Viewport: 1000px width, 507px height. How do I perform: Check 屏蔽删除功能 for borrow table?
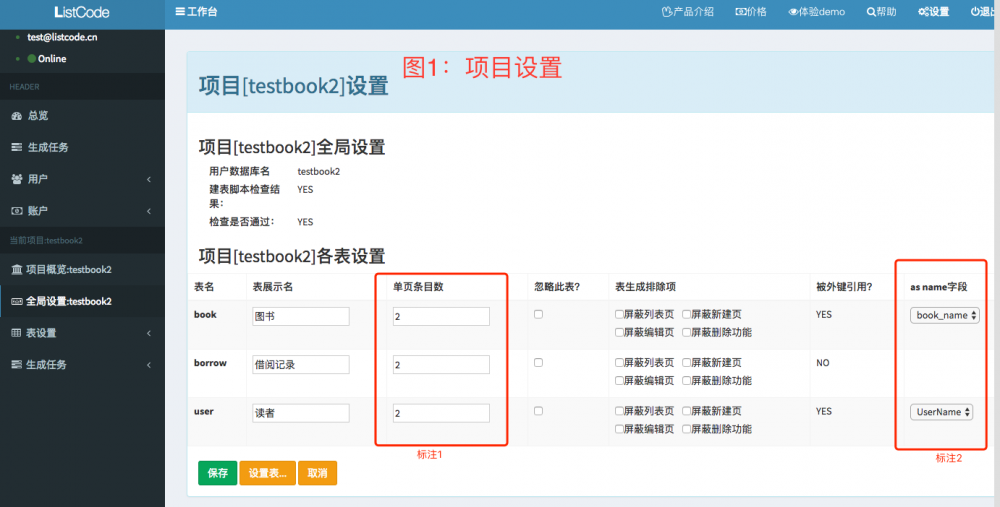686,381
